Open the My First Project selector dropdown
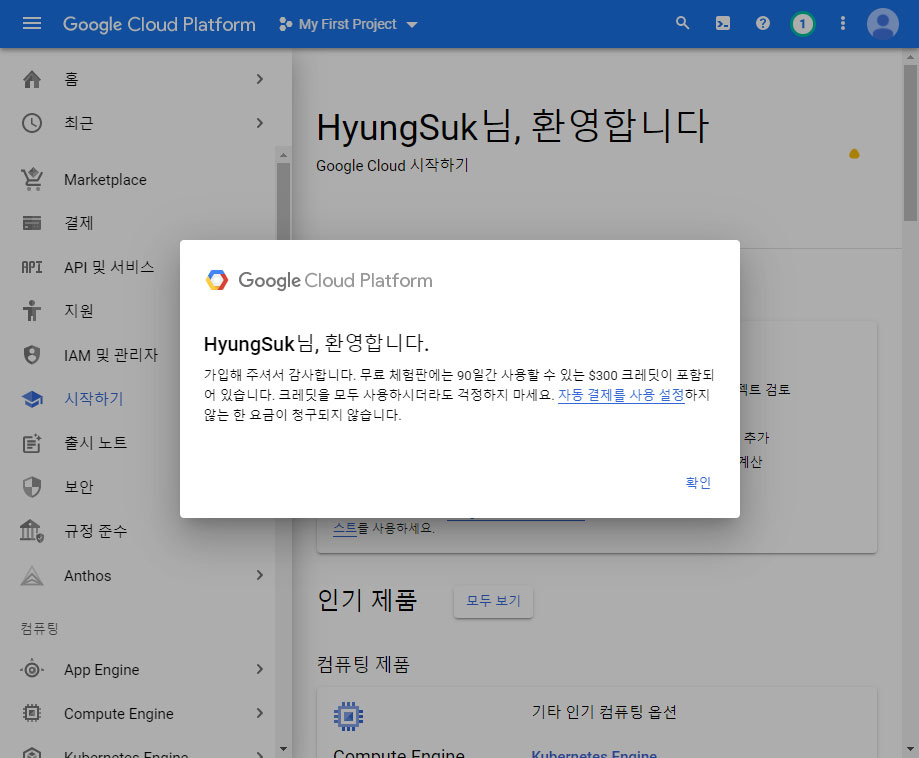919x758 pixels. (x=348, y=24)
